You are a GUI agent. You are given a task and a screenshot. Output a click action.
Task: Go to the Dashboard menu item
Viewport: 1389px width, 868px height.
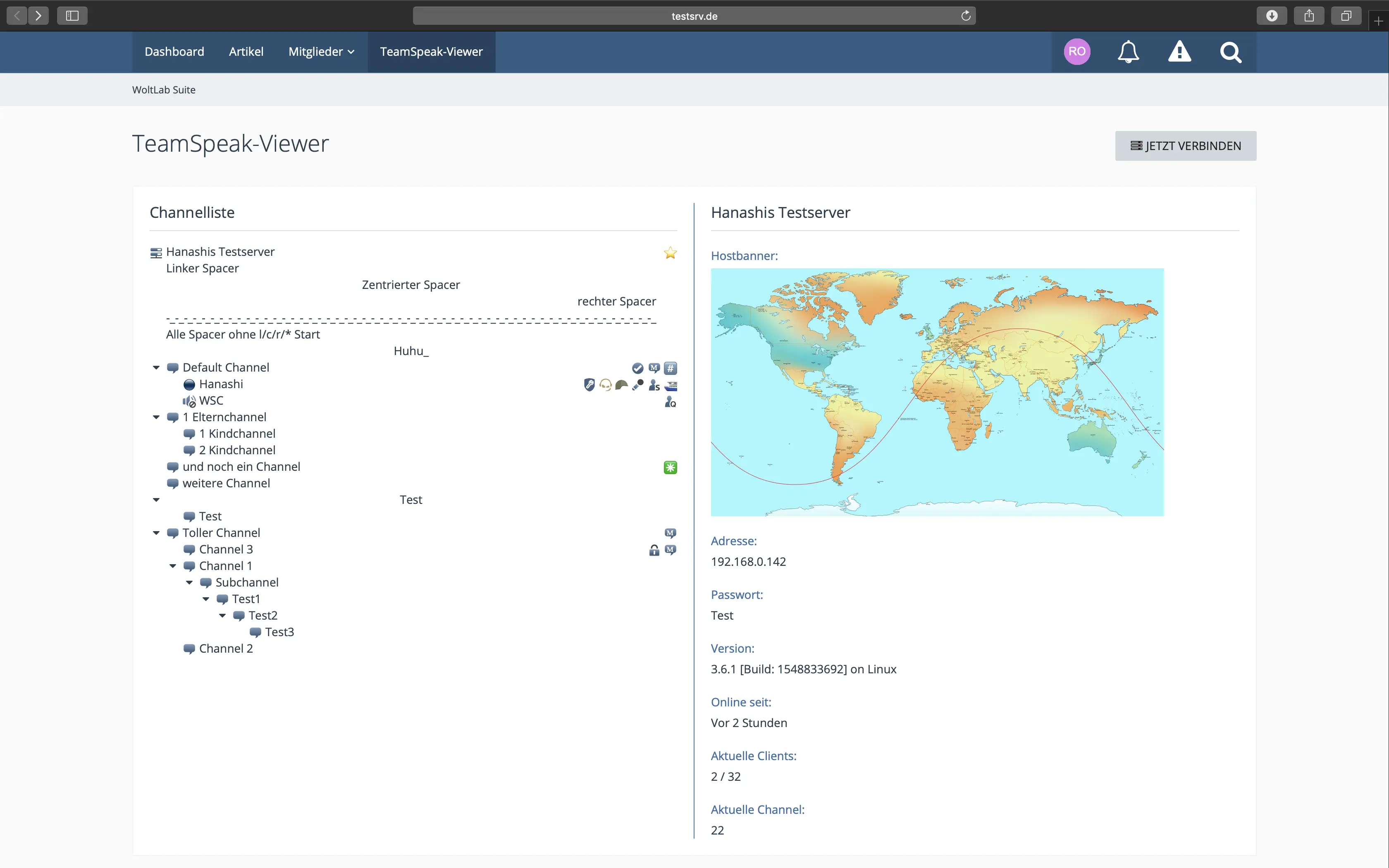click(x=174, y=52)
